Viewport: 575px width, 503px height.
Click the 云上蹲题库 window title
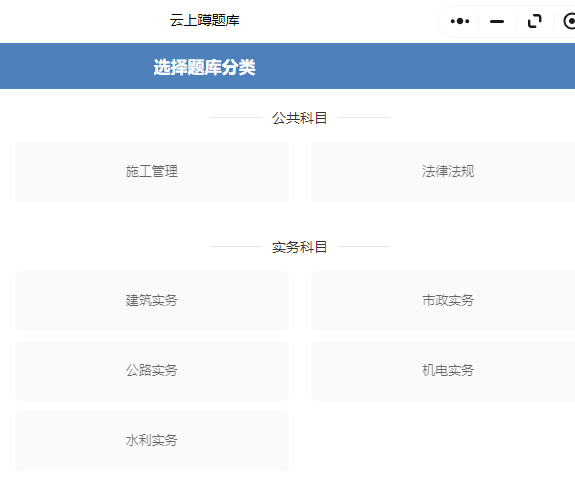point(204,20)
